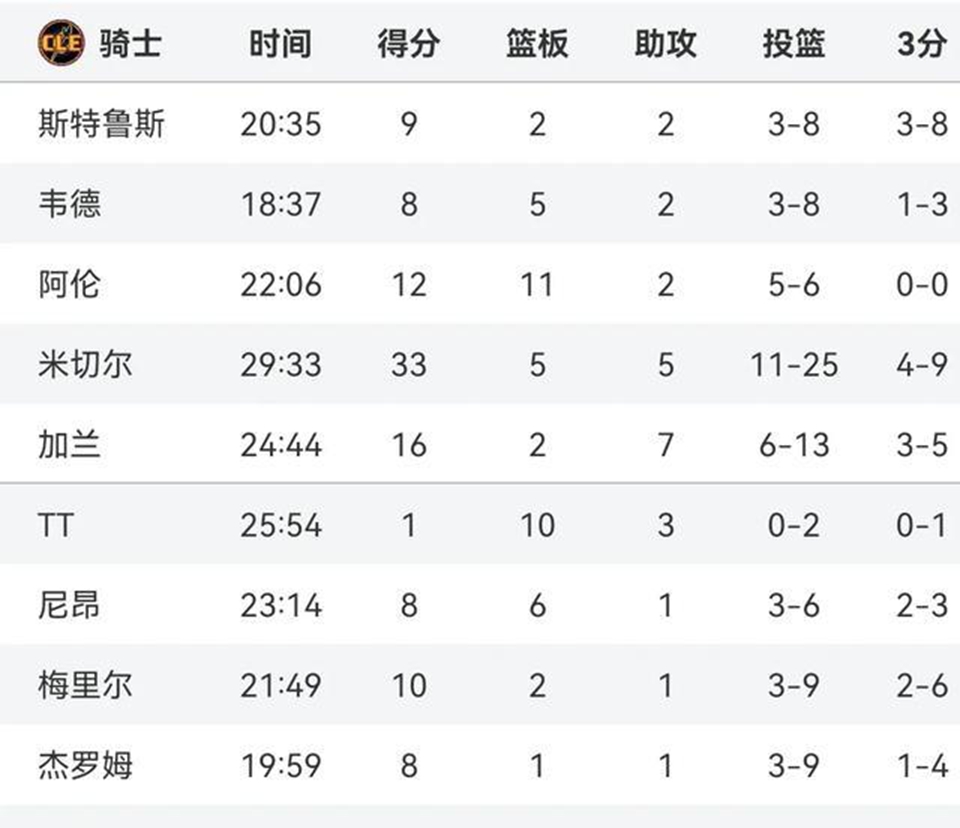Click the Cavaliers CLE team logo
This screenshot has height=828, width=960.
[x=61, y=43]
